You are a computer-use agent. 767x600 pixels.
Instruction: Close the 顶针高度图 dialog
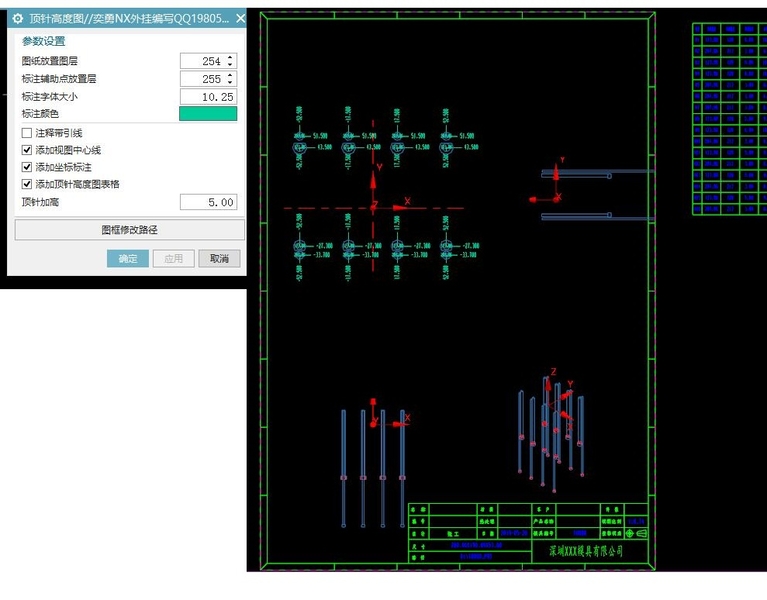240,19
